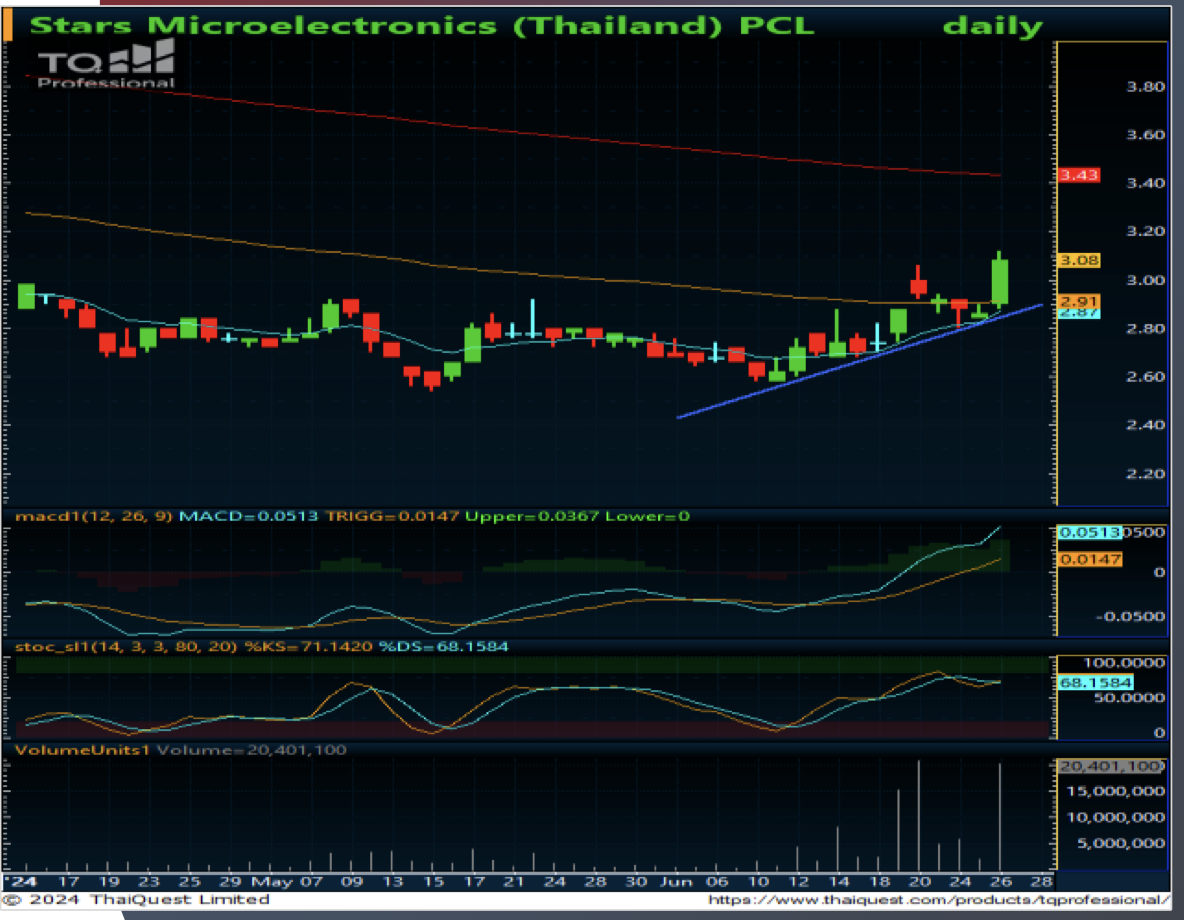The image size is (1184, 920).
Task: Click the Upper=0.0367 readout
Action: tap(532, 517)
